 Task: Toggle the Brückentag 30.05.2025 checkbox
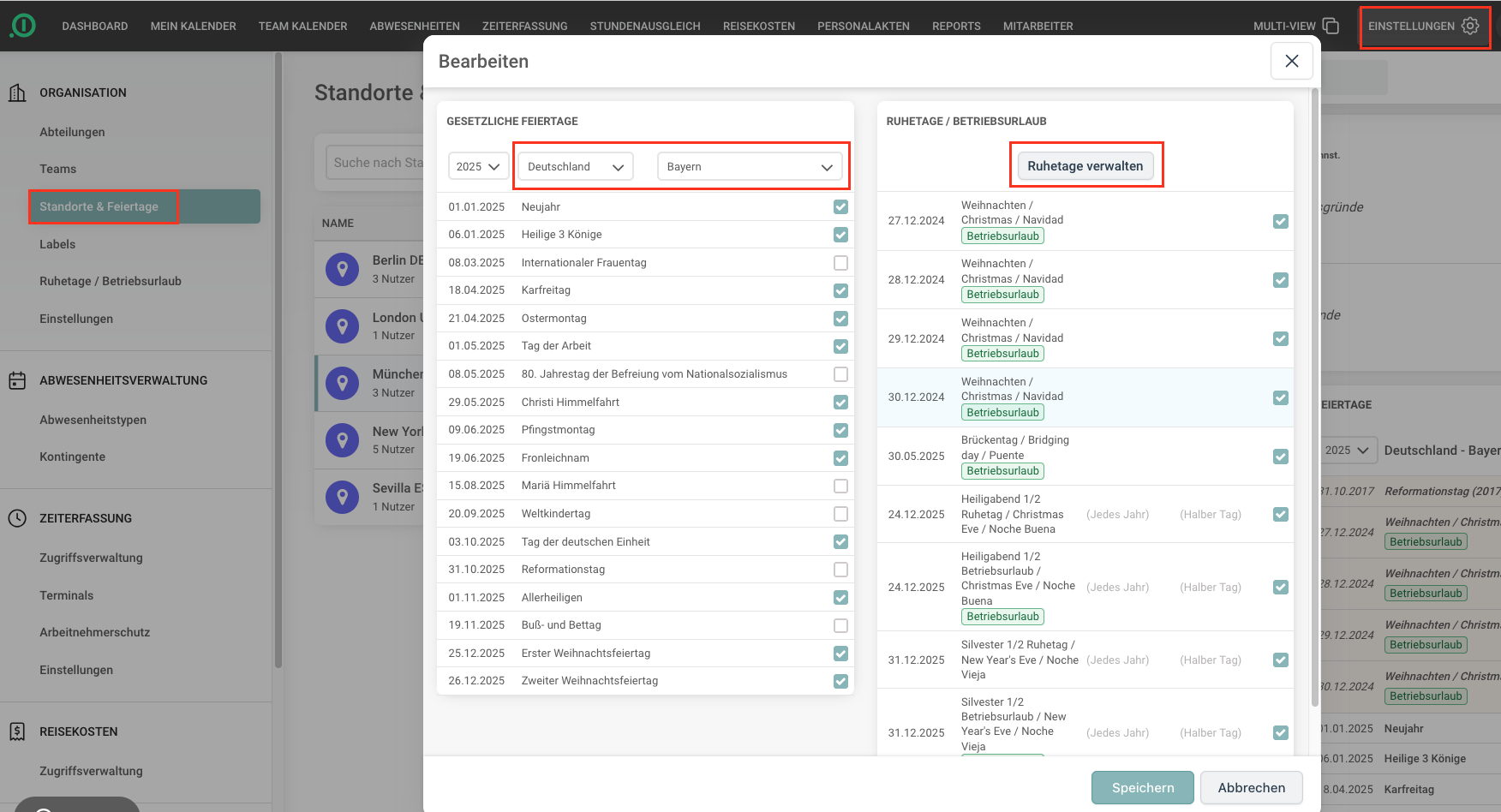1280,457
